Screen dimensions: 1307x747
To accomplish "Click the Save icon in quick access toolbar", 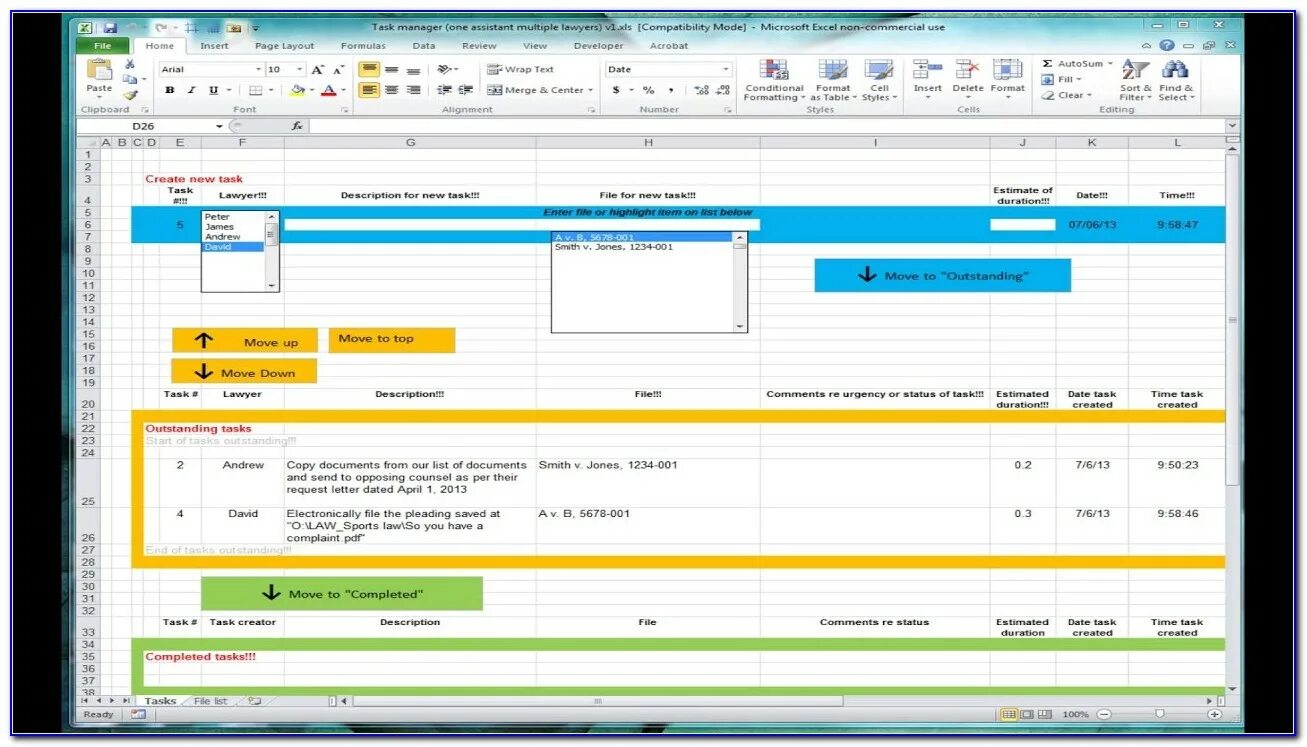I will click(109, 28).
